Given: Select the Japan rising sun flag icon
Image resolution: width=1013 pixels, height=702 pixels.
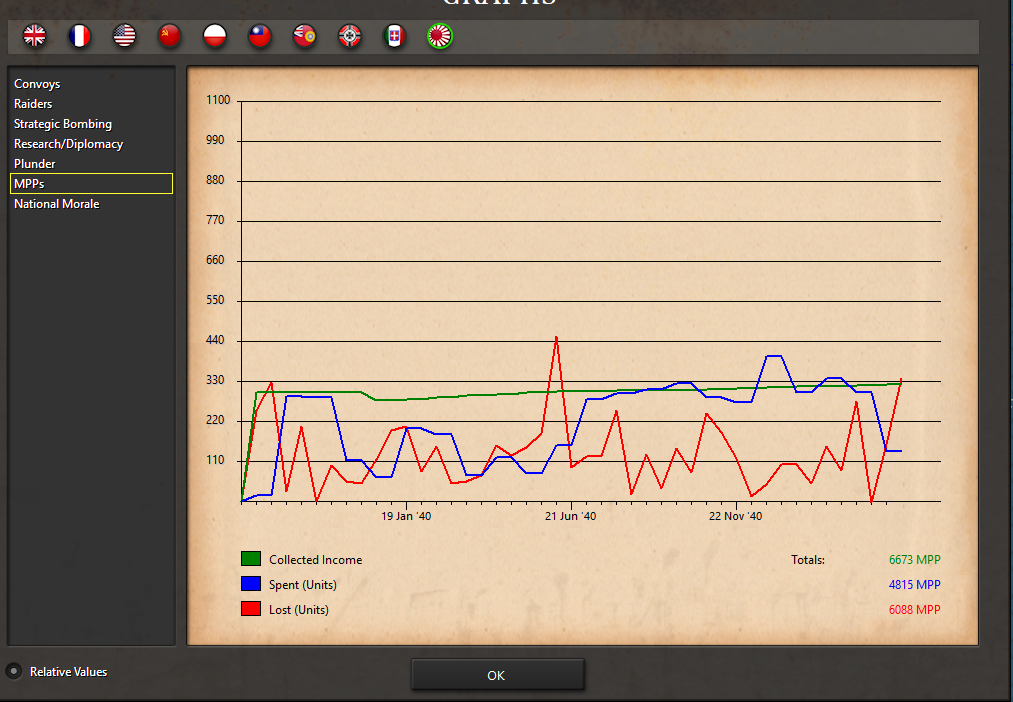Looking at the screenshot, I should [440, 36].
